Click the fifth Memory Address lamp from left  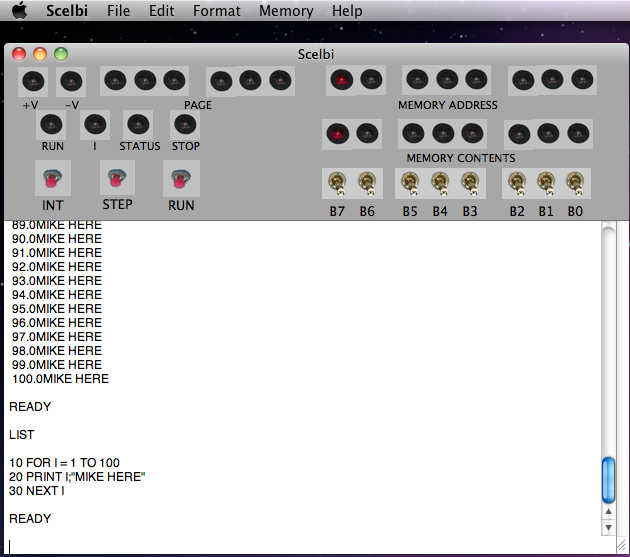(476, 80)
